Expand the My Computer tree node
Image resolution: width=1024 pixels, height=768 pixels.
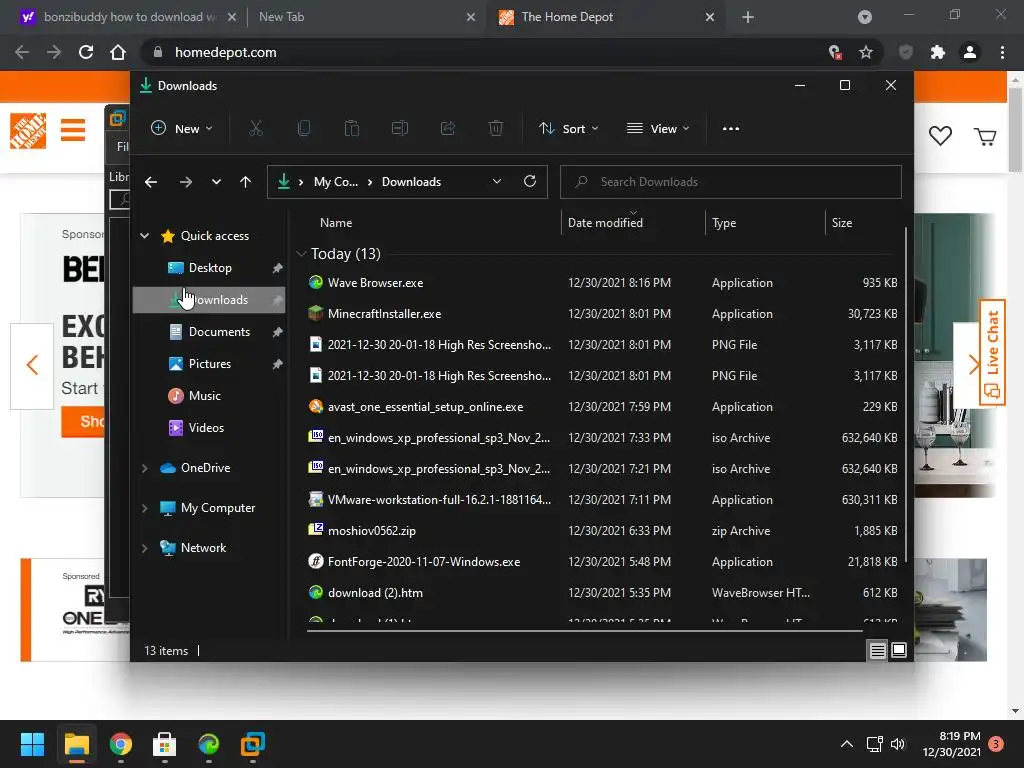click(144, 508)
